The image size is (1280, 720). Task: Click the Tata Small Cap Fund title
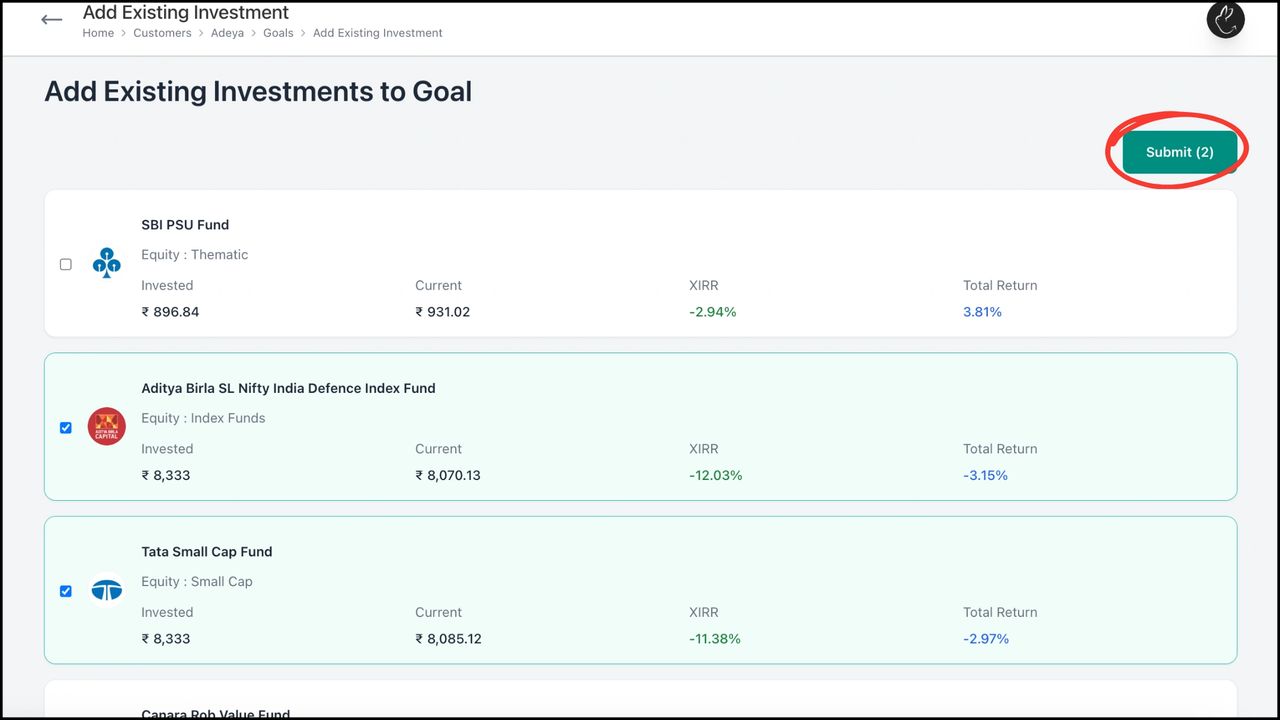click(x=207, y=551)
